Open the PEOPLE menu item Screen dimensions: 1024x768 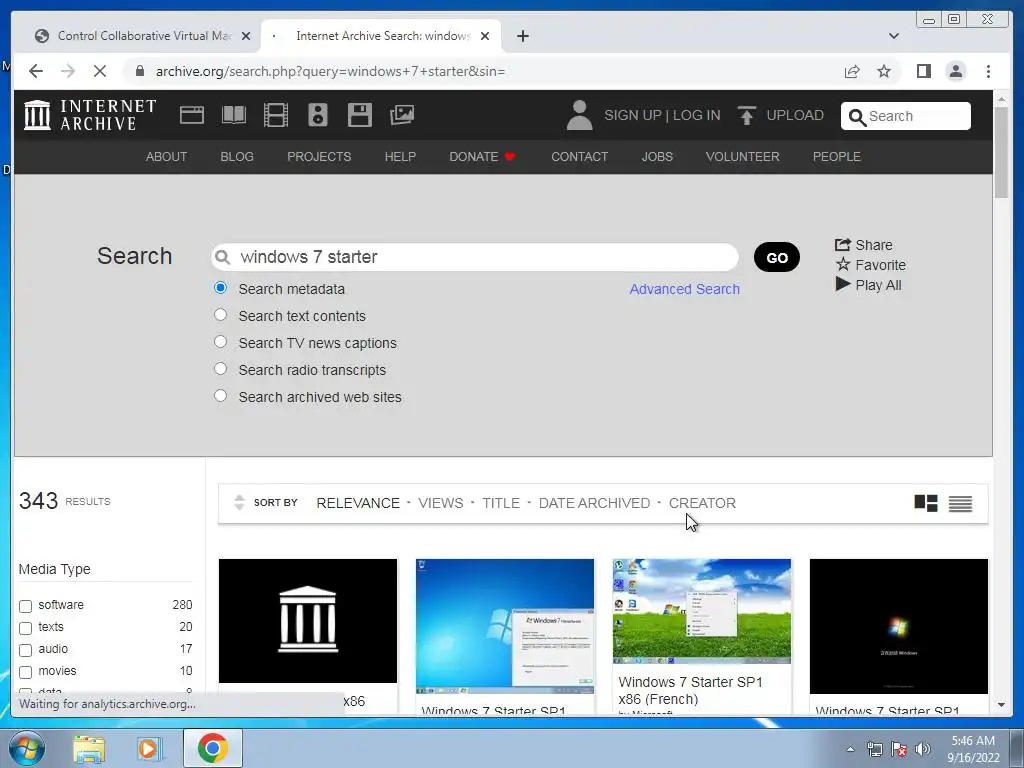point(837,157)
